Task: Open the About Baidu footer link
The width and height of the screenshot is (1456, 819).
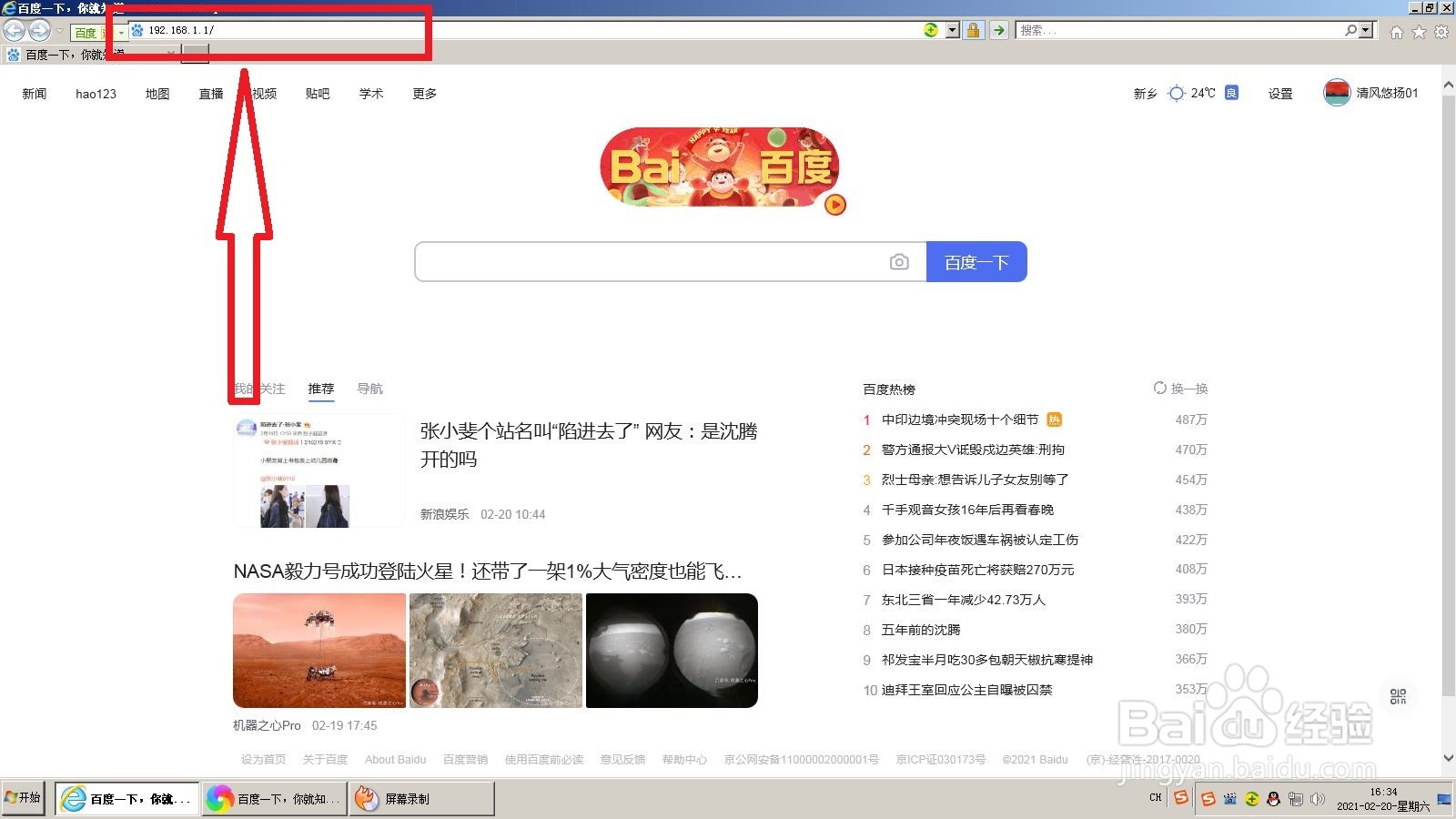Action: tap(395, 759)
